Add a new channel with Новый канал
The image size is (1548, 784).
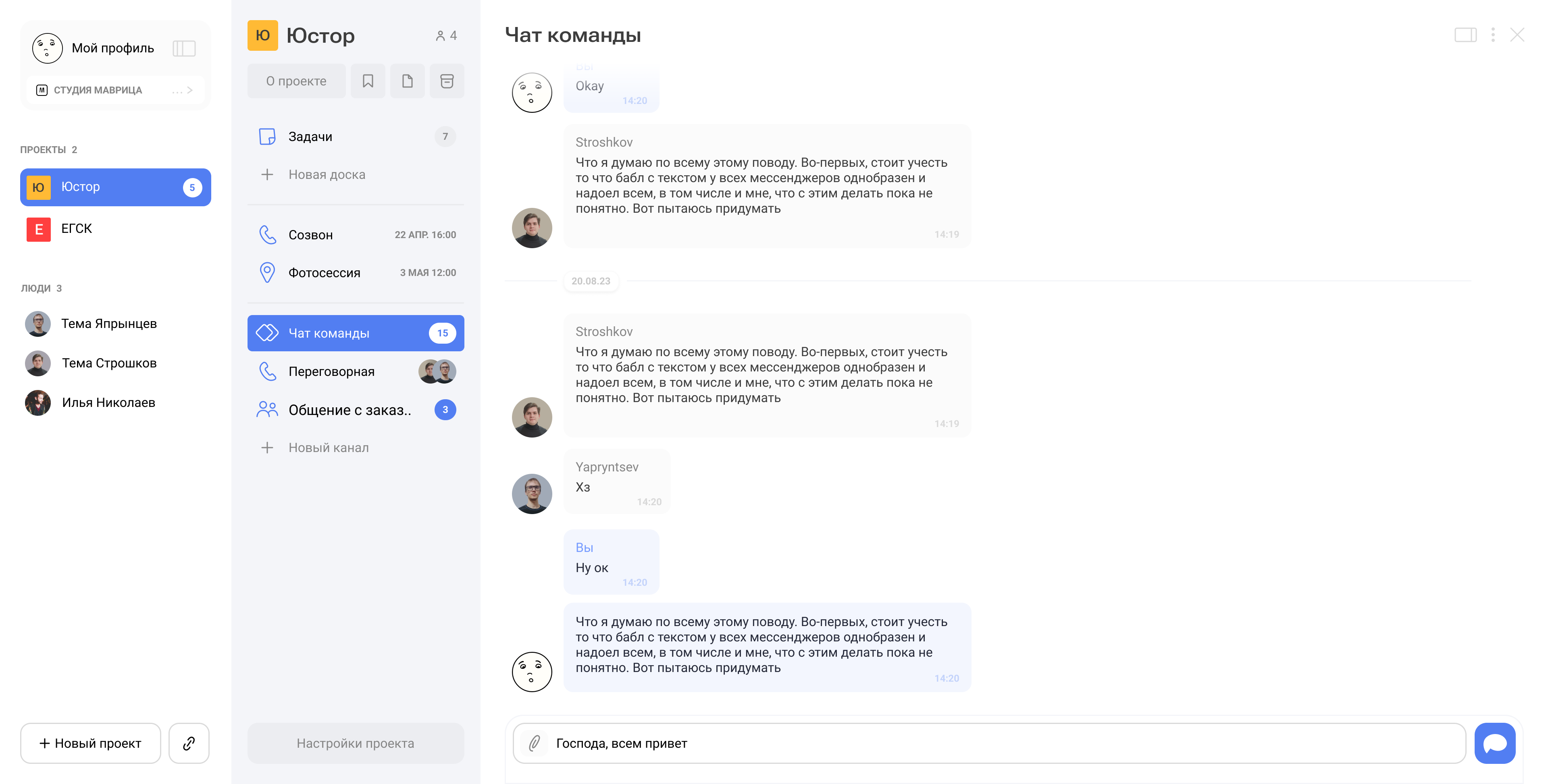pyautogui.click(x=328, y=448)
